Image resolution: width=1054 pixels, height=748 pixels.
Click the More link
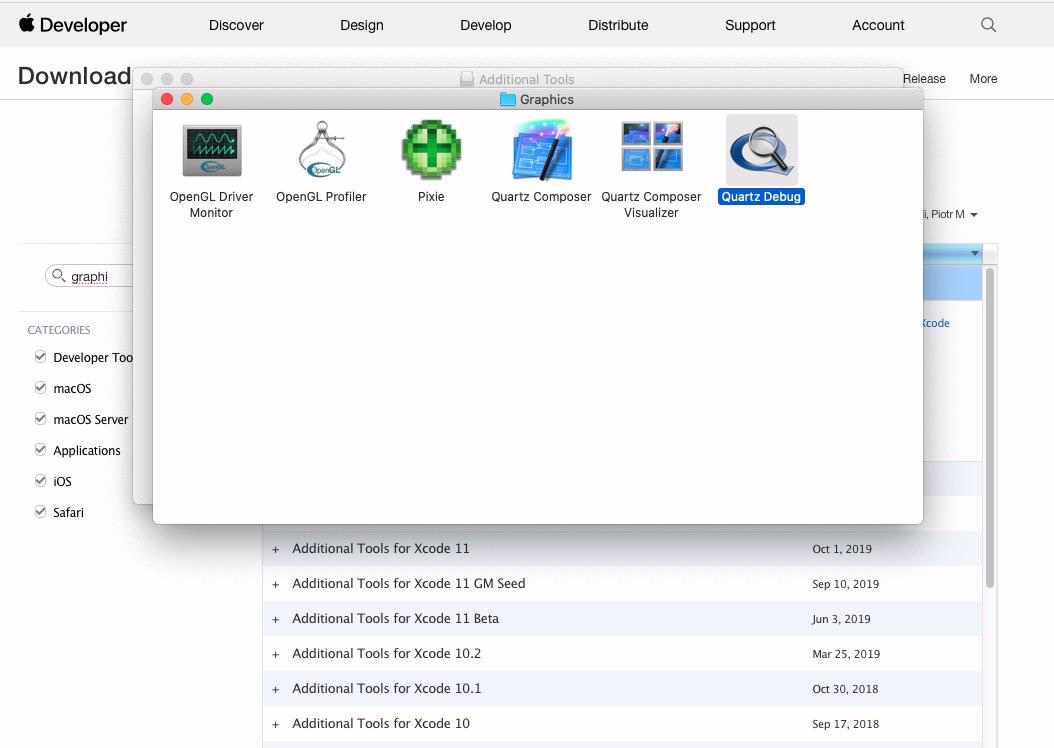(x=983, y=79)
